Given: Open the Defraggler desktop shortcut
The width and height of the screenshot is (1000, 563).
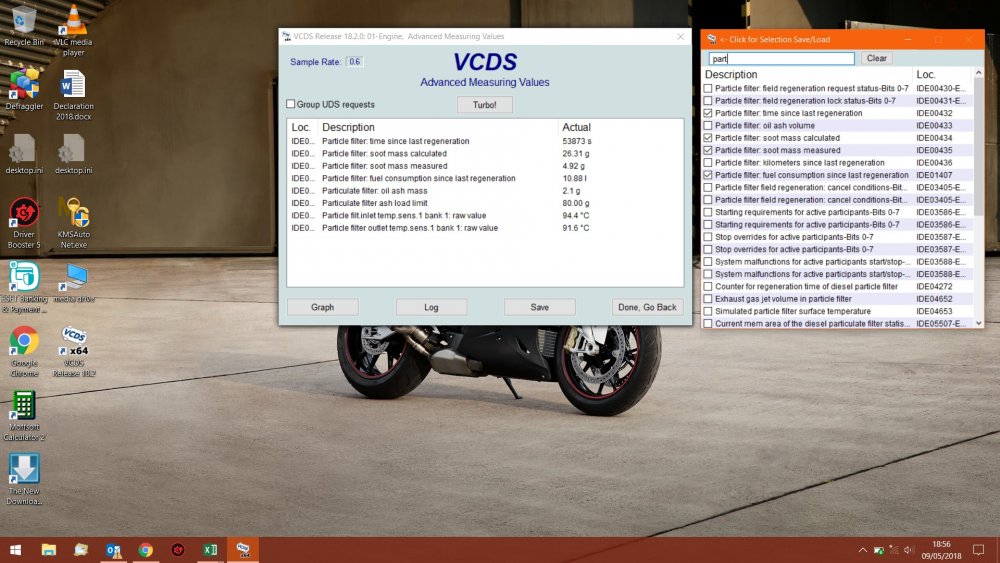Looking at the screenshot, I should [24, 89].
